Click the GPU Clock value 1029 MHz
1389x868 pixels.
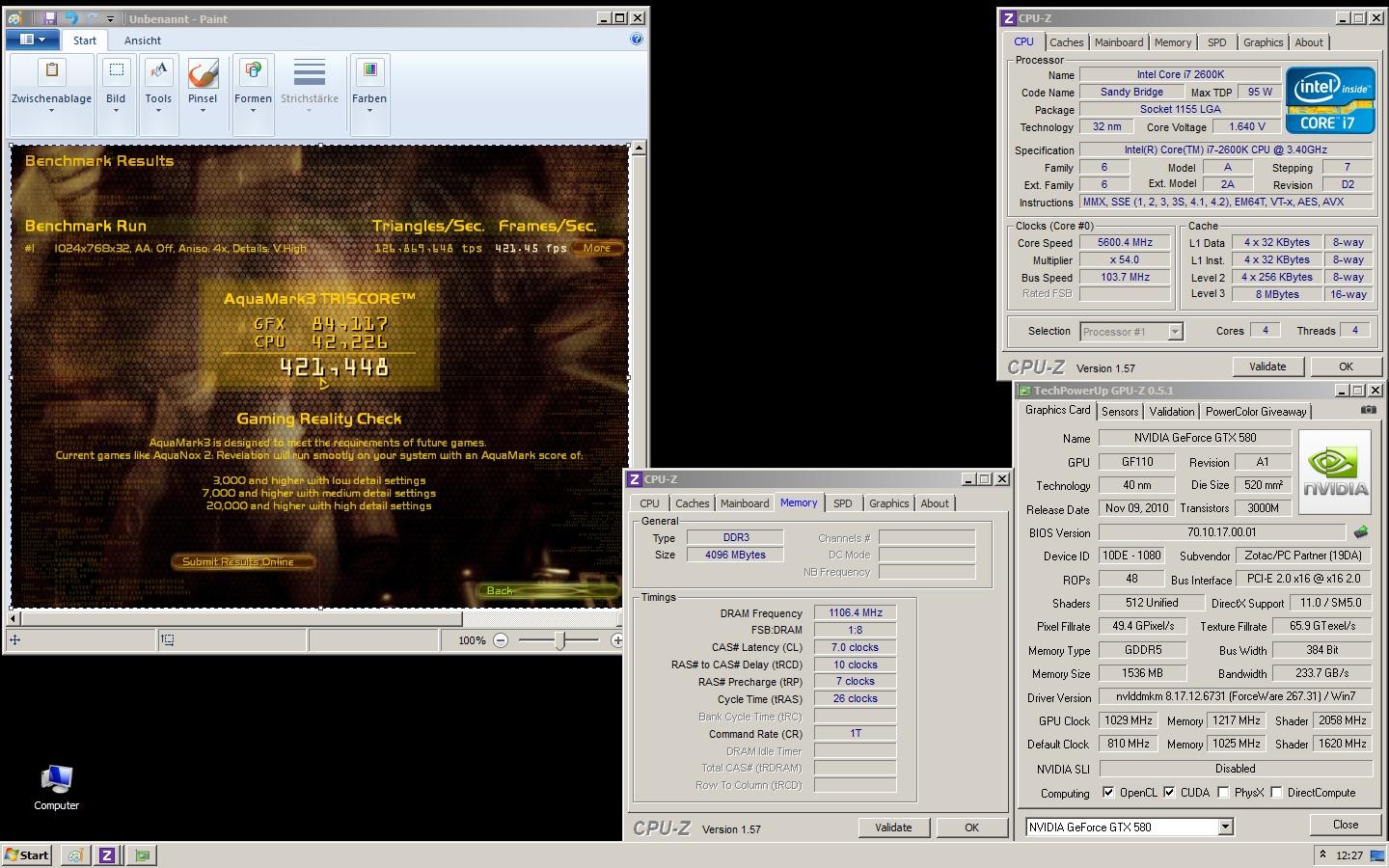(x=1129, y=720)
